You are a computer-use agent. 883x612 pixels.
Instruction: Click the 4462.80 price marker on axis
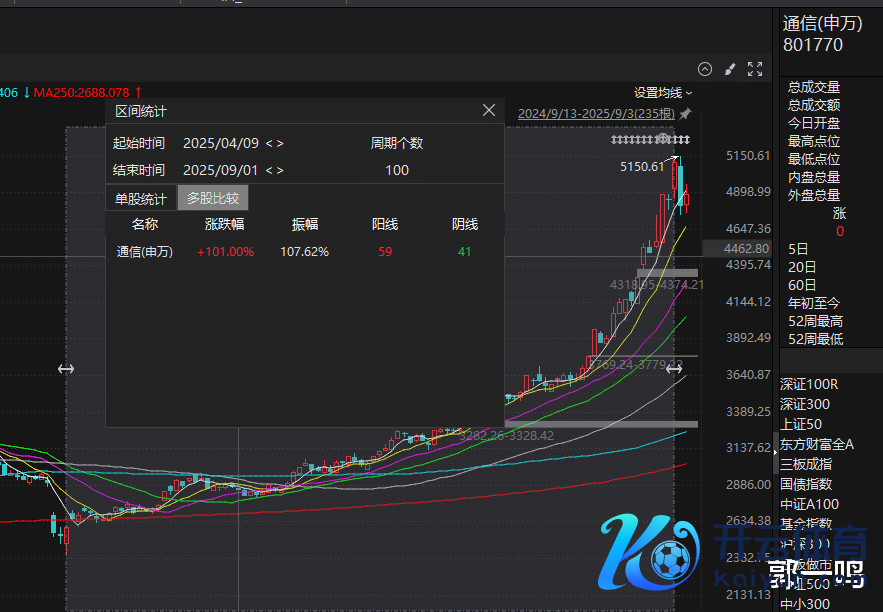pyautogui.click(x=748, y=248)
